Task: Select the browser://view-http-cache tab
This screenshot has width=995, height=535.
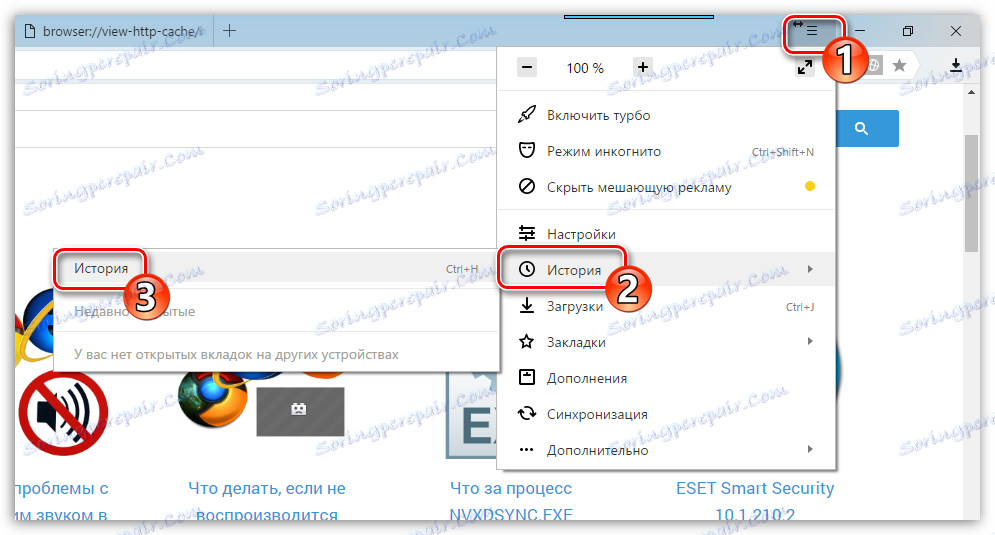Action: (x=114, y=31)
